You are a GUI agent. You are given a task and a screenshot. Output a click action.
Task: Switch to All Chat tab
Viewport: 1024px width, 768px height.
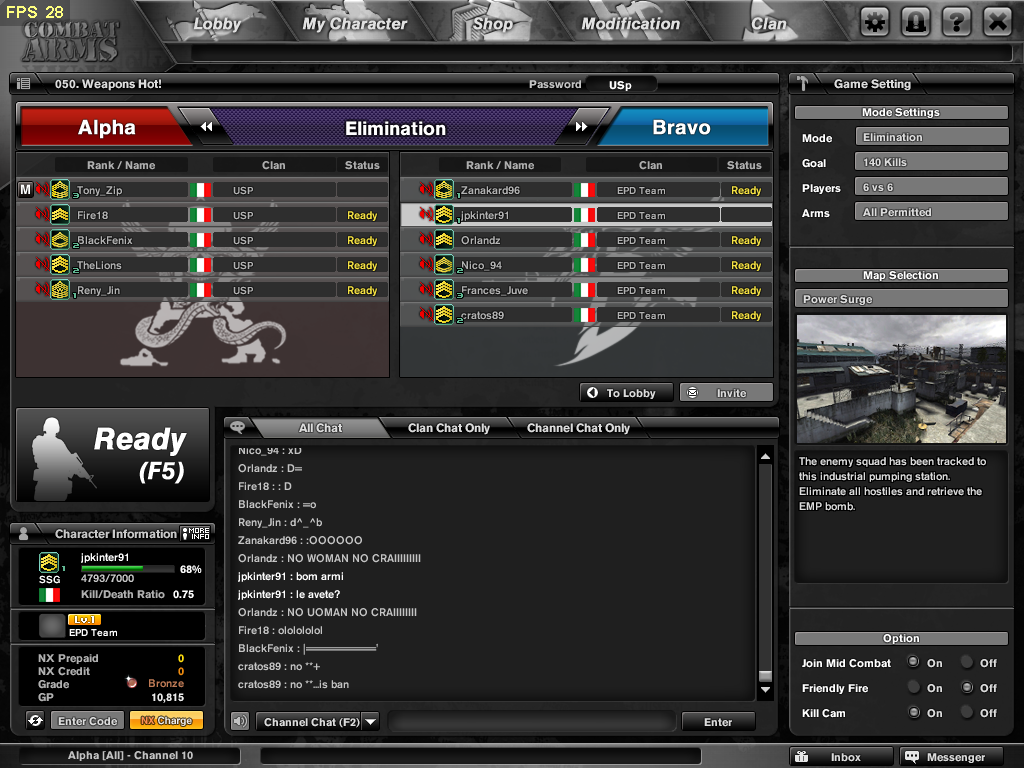tap(320, 428)
